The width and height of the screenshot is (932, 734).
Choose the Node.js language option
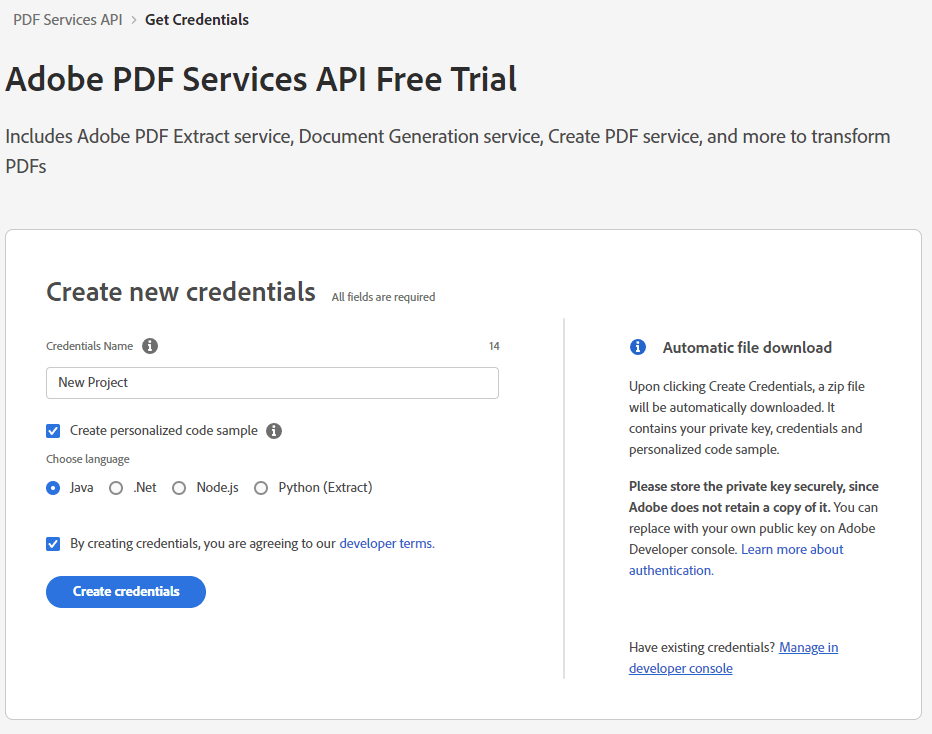coord(179,488)
